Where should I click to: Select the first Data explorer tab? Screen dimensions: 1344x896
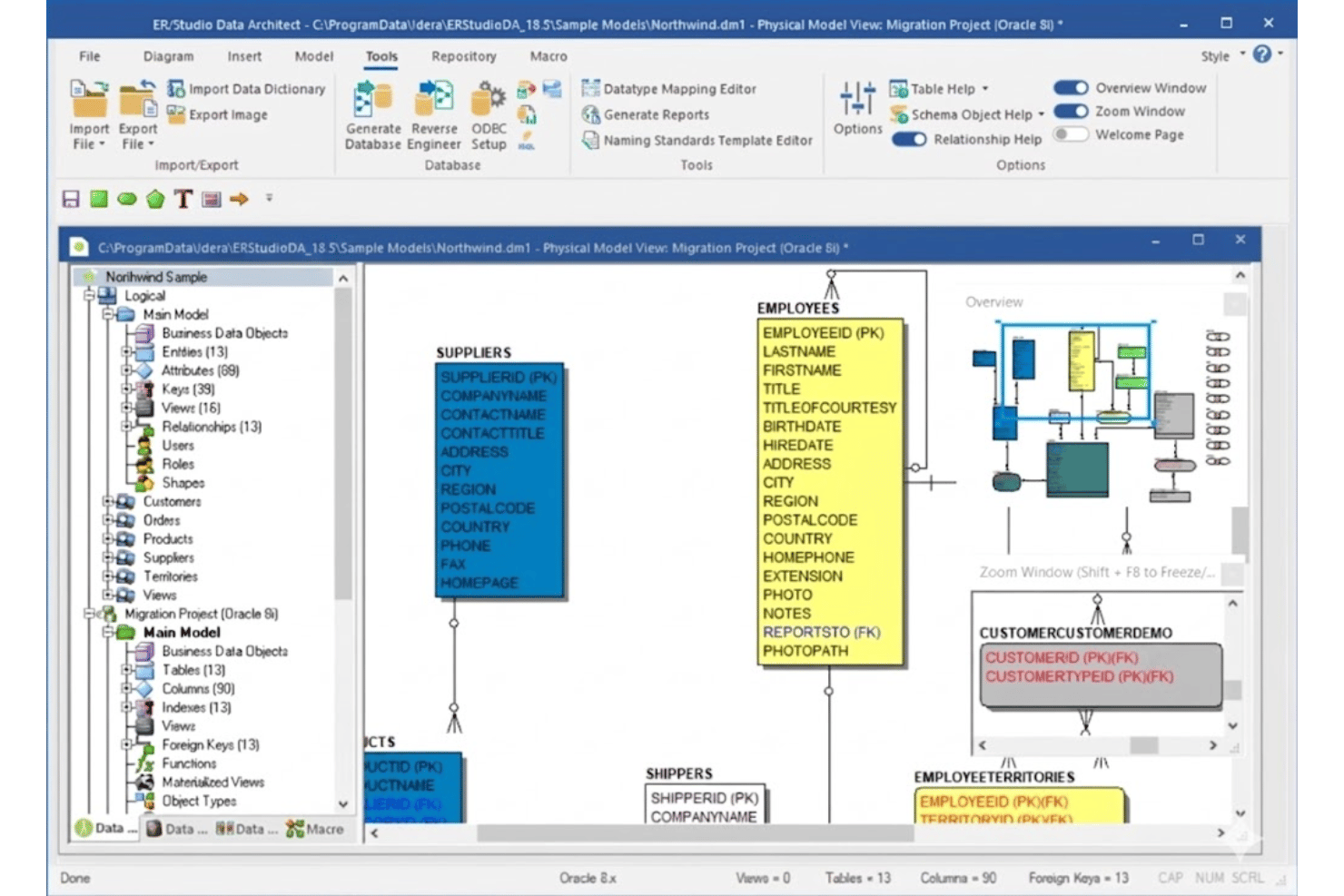(x=106, y=828)
